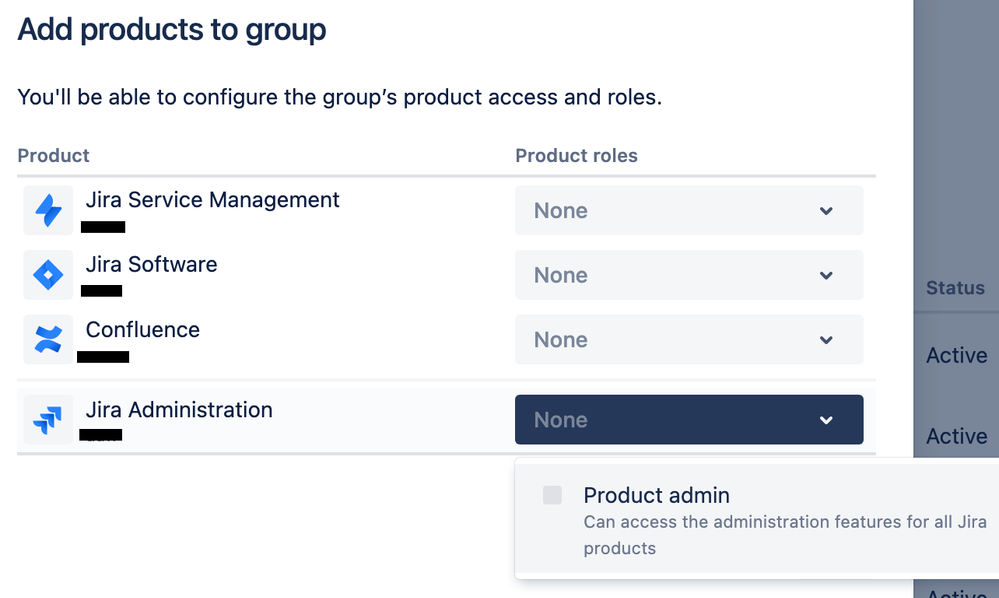Image resolution: width=999 pixels, height=598 pixels.
Task: Click the Jira Software diamond icon
Action: pyautogui.click(x=48, y=275)
